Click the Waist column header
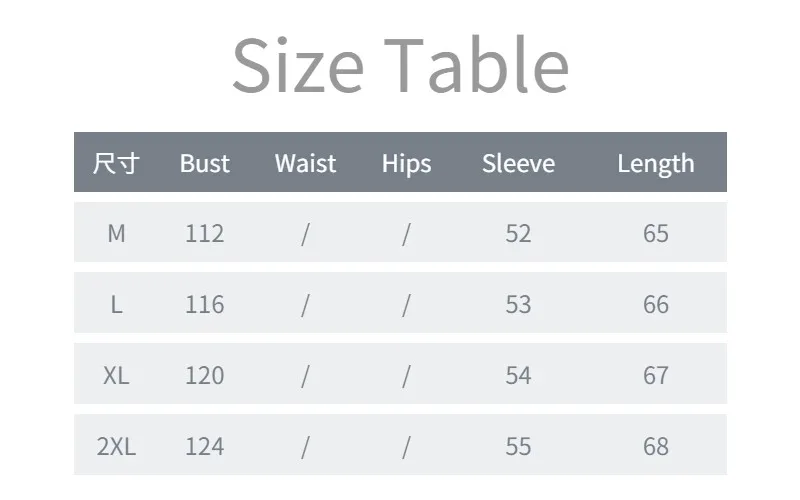 click(305, 163)
